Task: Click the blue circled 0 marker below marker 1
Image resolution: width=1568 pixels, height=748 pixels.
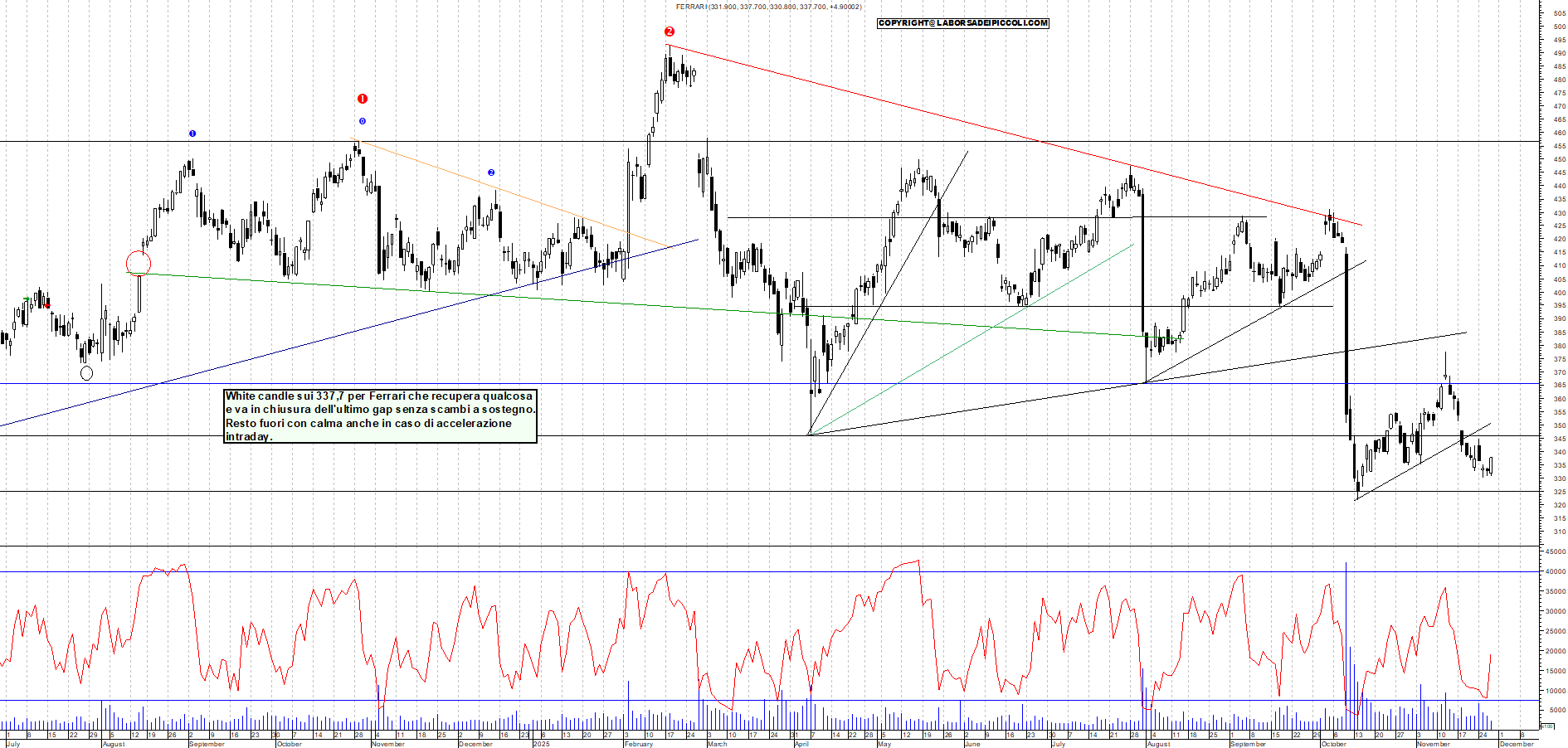Action: click(361, 120)
